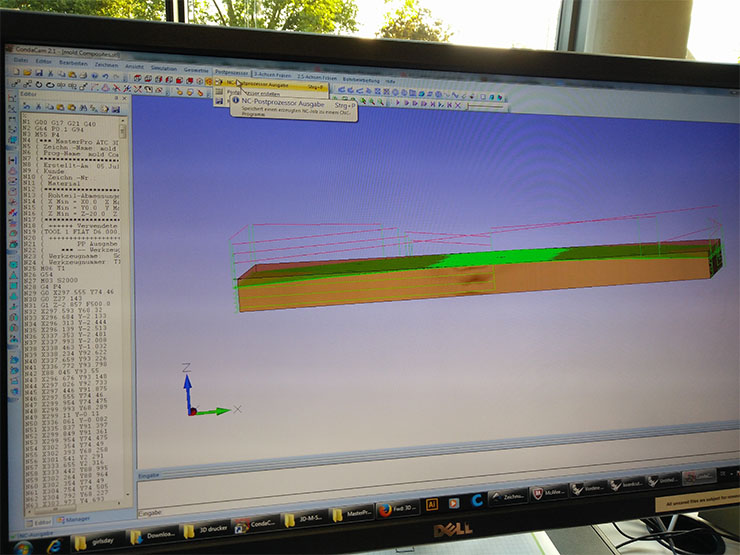The image size is (740, 555).
Task: Click G-code line N19 TOOL 1 FLAT
Action: [71, 232]
